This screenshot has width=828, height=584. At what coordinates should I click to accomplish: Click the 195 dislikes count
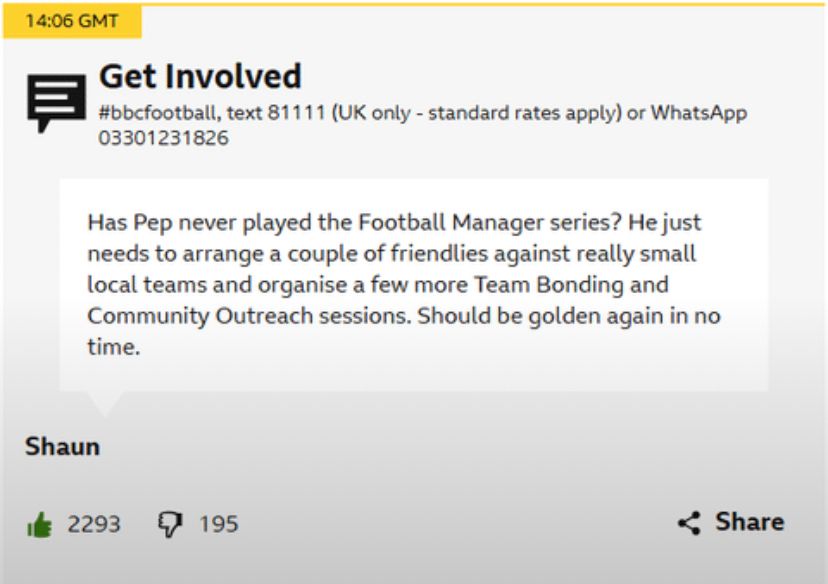(218, 524)
